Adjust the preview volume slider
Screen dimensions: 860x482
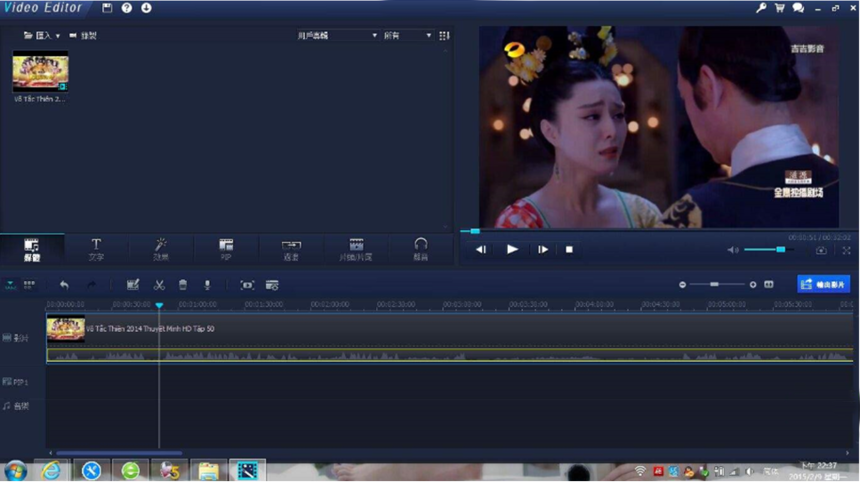(x=768, y=249)
